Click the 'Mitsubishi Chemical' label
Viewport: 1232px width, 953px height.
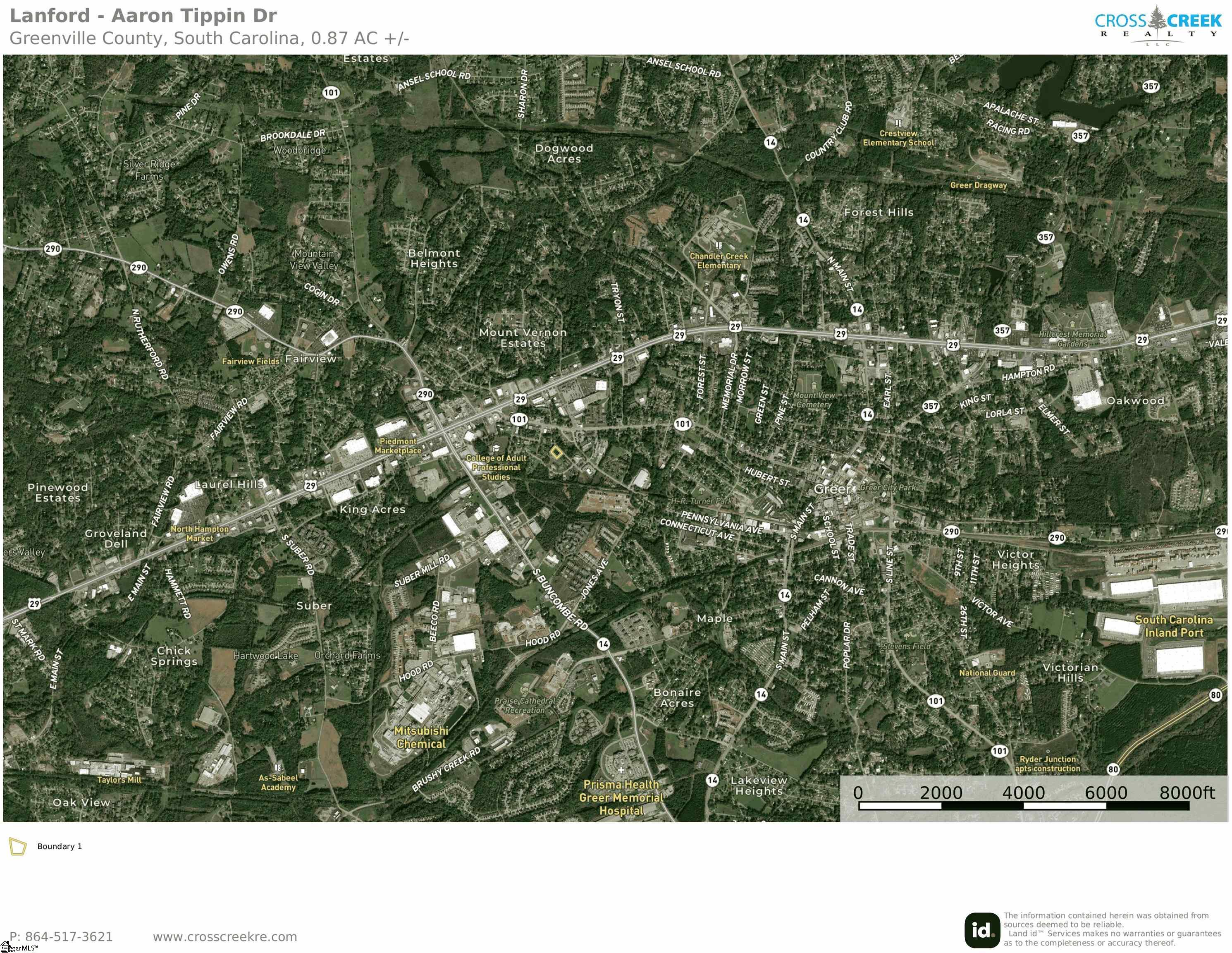(x=421, y=737)
